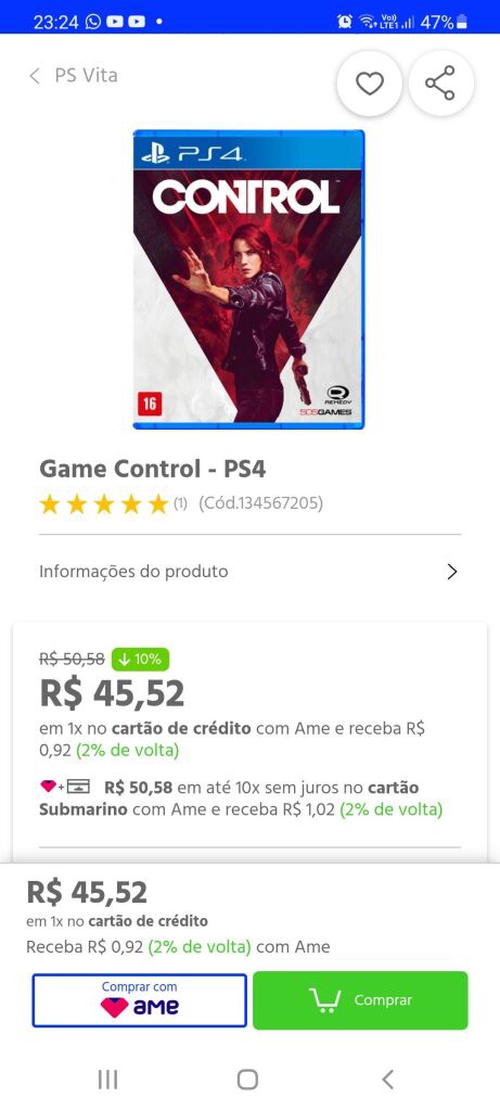Image resolution: width=500 pixels, height=1111 pixels.
Task: Go back using PS Vita chevron
Action: 34,76
